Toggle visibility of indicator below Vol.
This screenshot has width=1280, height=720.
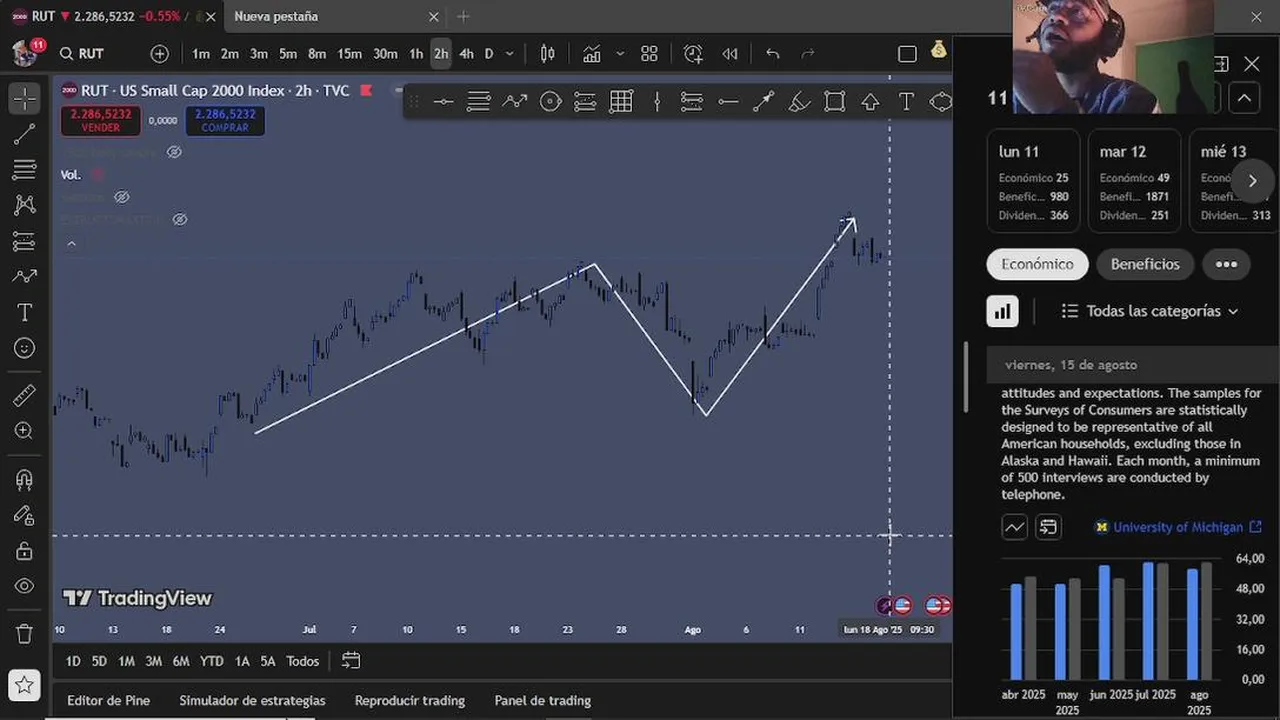pos(122,197)
